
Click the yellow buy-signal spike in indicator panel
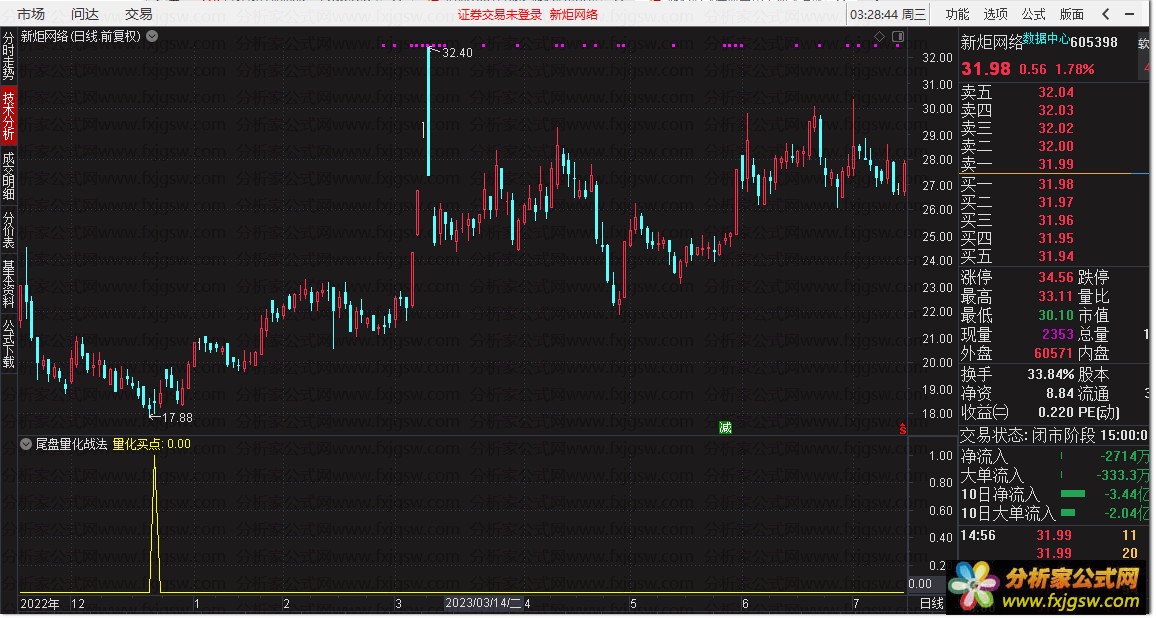(x=155, y=524)
